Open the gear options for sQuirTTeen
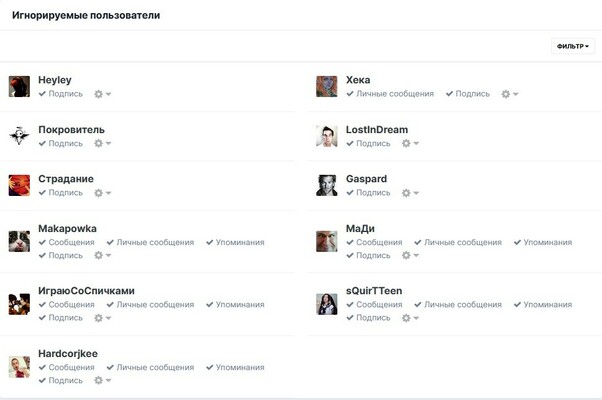602x400 pixels. point(410,318)
